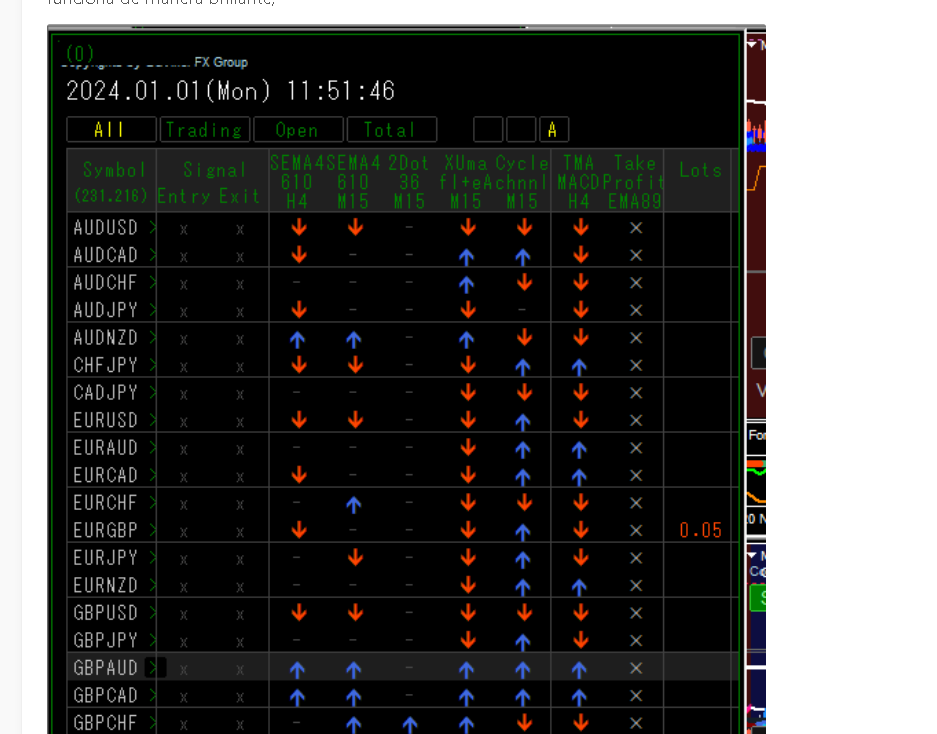Image resolution: width=937 pixels, height=734 pixels.
Task: Toggle GBPAUD Take Profit X mark
Action: click(636, 668)
